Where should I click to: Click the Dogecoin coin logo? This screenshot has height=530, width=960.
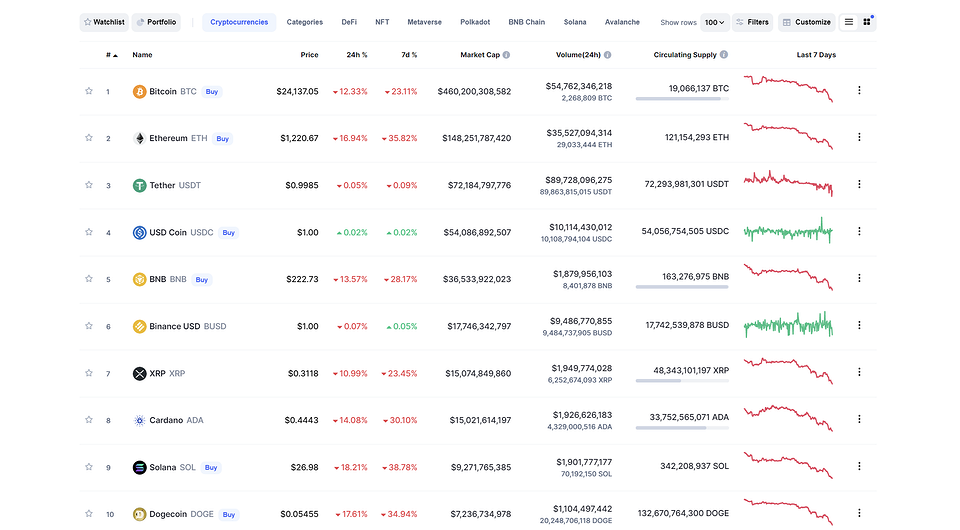point(140,514)
